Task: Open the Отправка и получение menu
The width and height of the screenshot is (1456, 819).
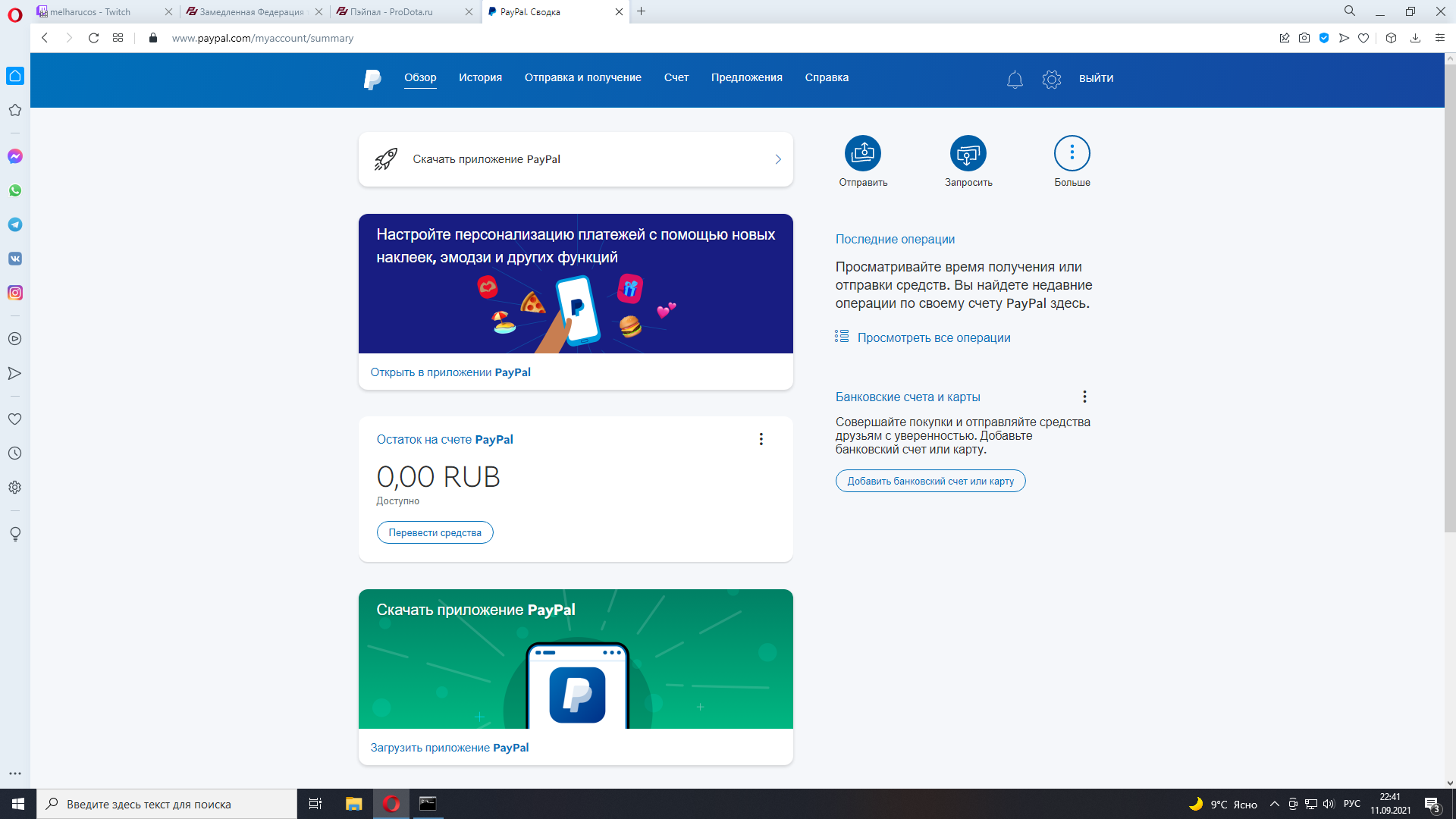Action: pyautogui.click(x=582, y=77)
